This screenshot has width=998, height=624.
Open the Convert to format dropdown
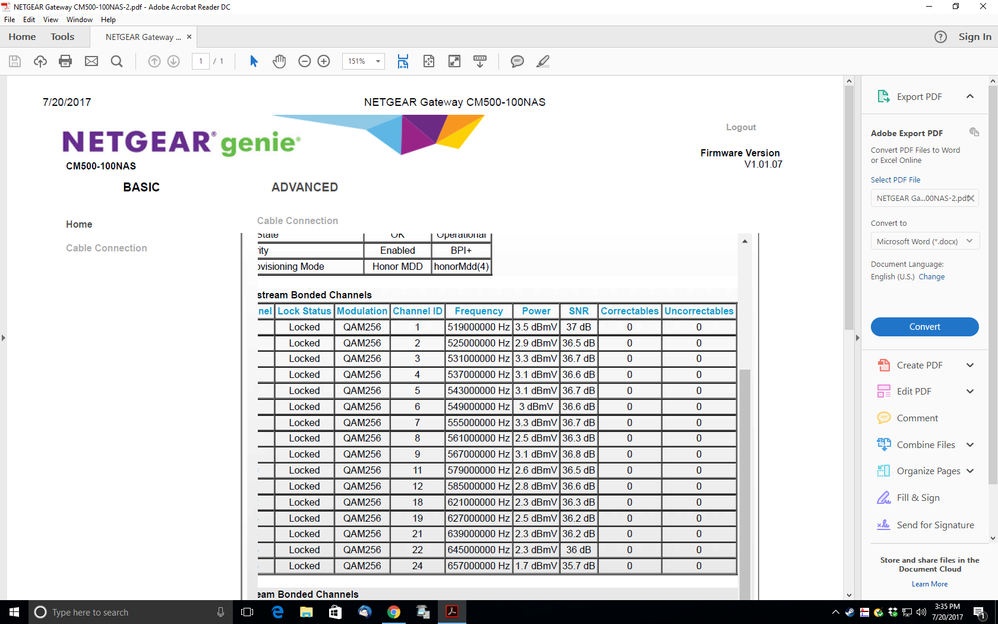coord(924,241)
